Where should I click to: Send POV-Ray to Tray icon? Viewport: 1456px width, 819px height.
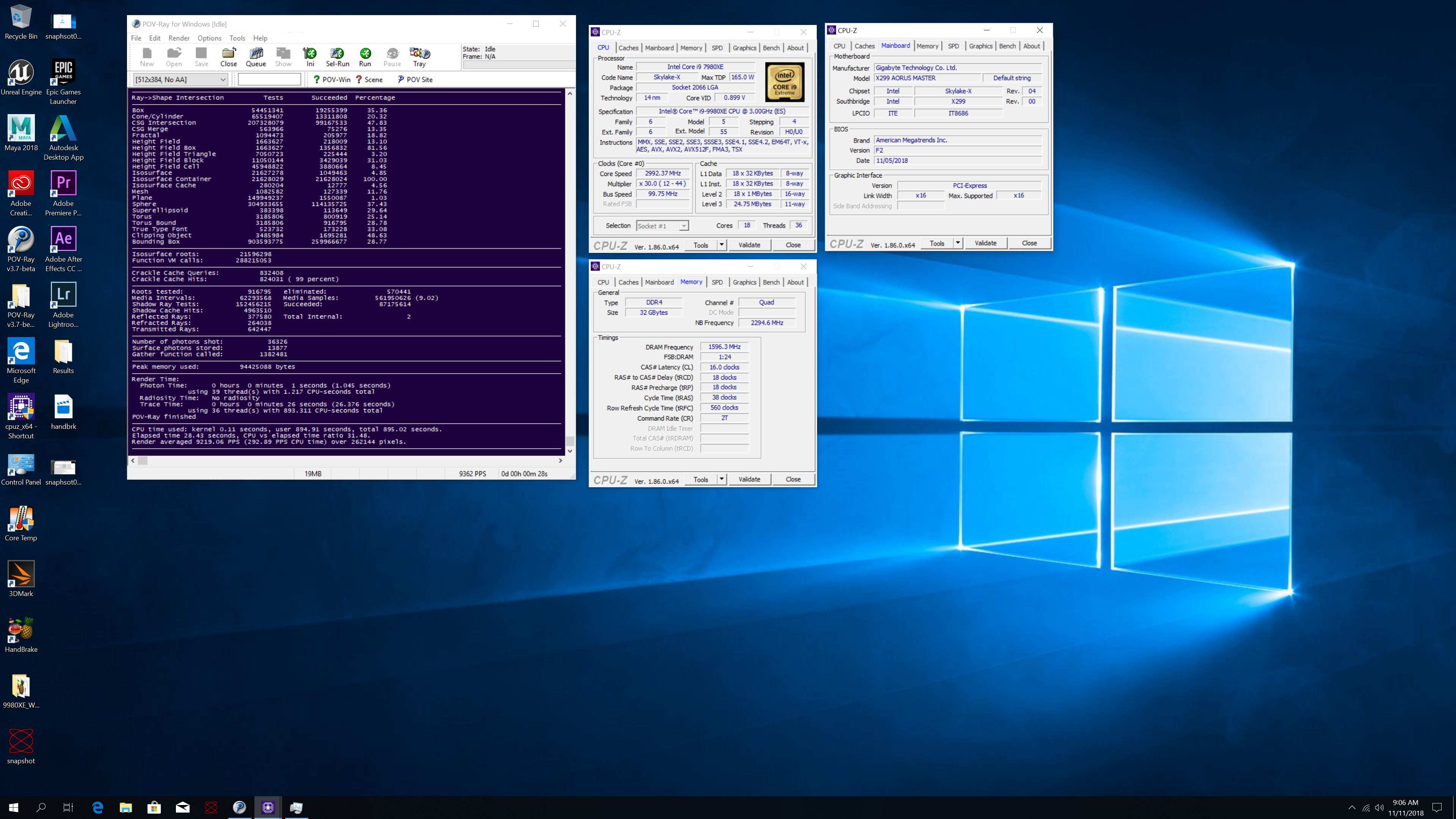(x=419, y=57)
